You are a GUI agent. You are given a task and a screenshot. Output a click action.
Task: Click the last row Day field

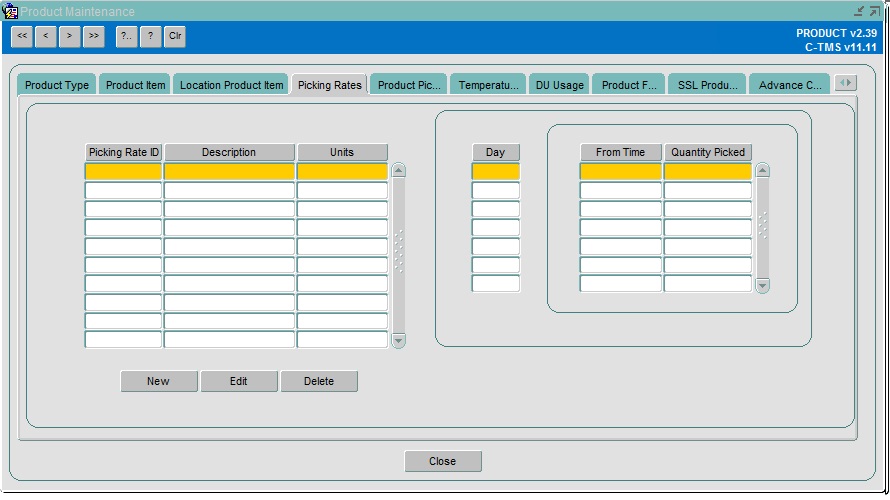click(496, 283)
